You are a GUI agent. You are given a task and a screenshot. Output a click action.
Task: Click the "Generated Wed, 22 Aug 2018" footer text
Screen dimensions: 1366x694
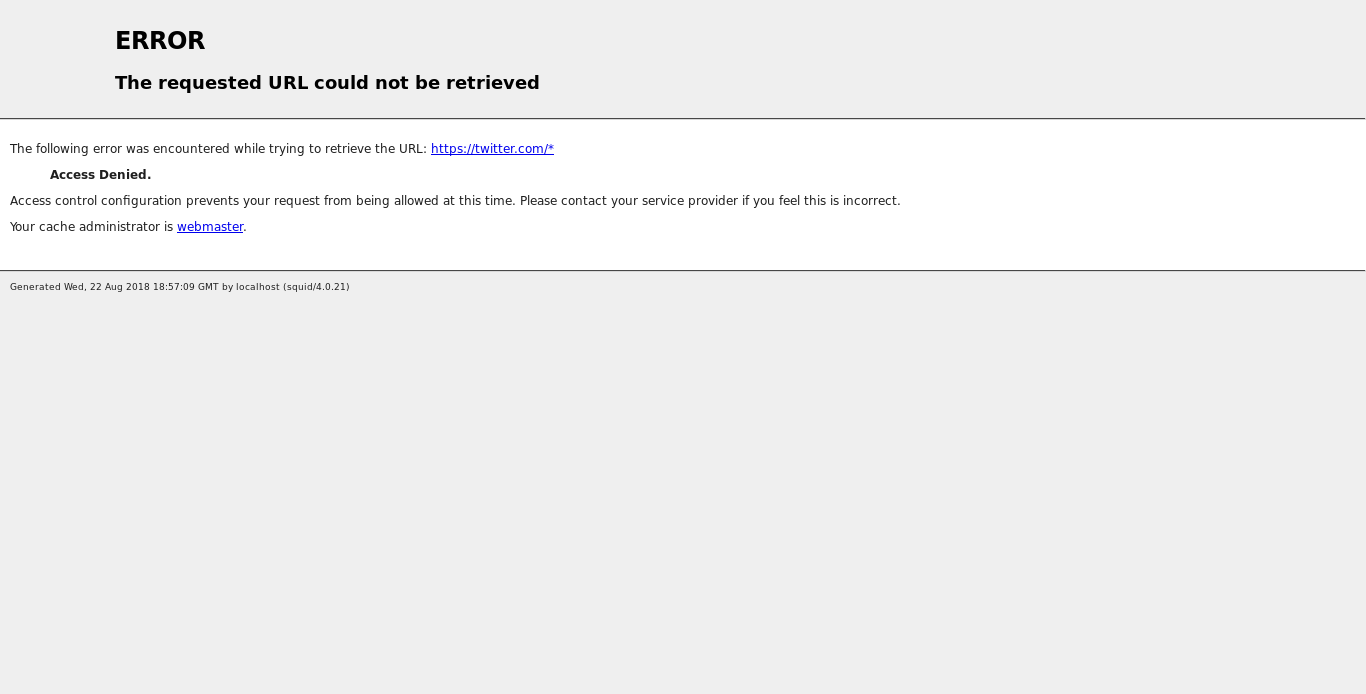point(180,287)
